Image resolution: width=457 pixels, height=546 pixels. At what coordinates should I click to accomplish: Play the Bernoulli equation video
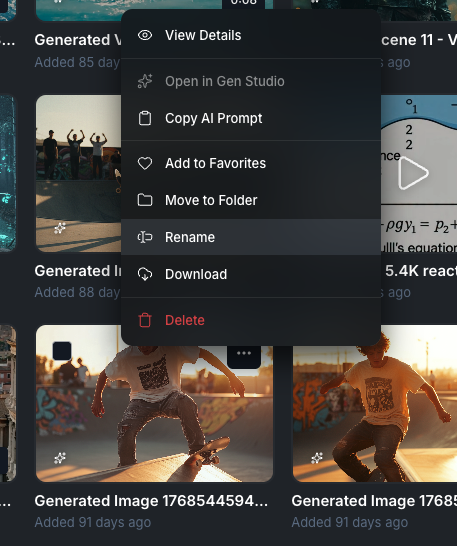pyautogui.click(x=413, y=173)
